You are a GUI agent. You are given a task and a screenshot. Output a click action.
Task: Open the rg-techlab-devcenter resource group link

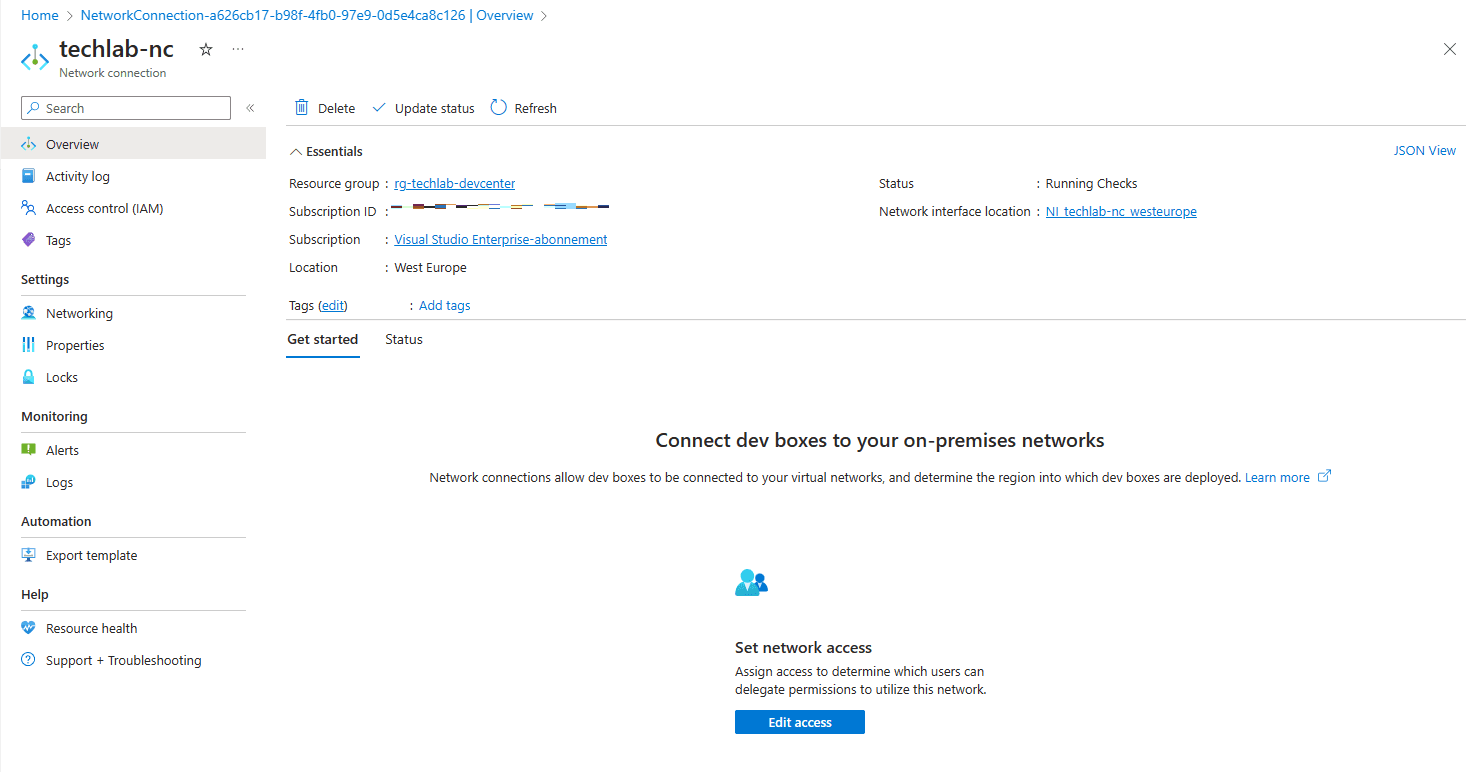[455, 184]
